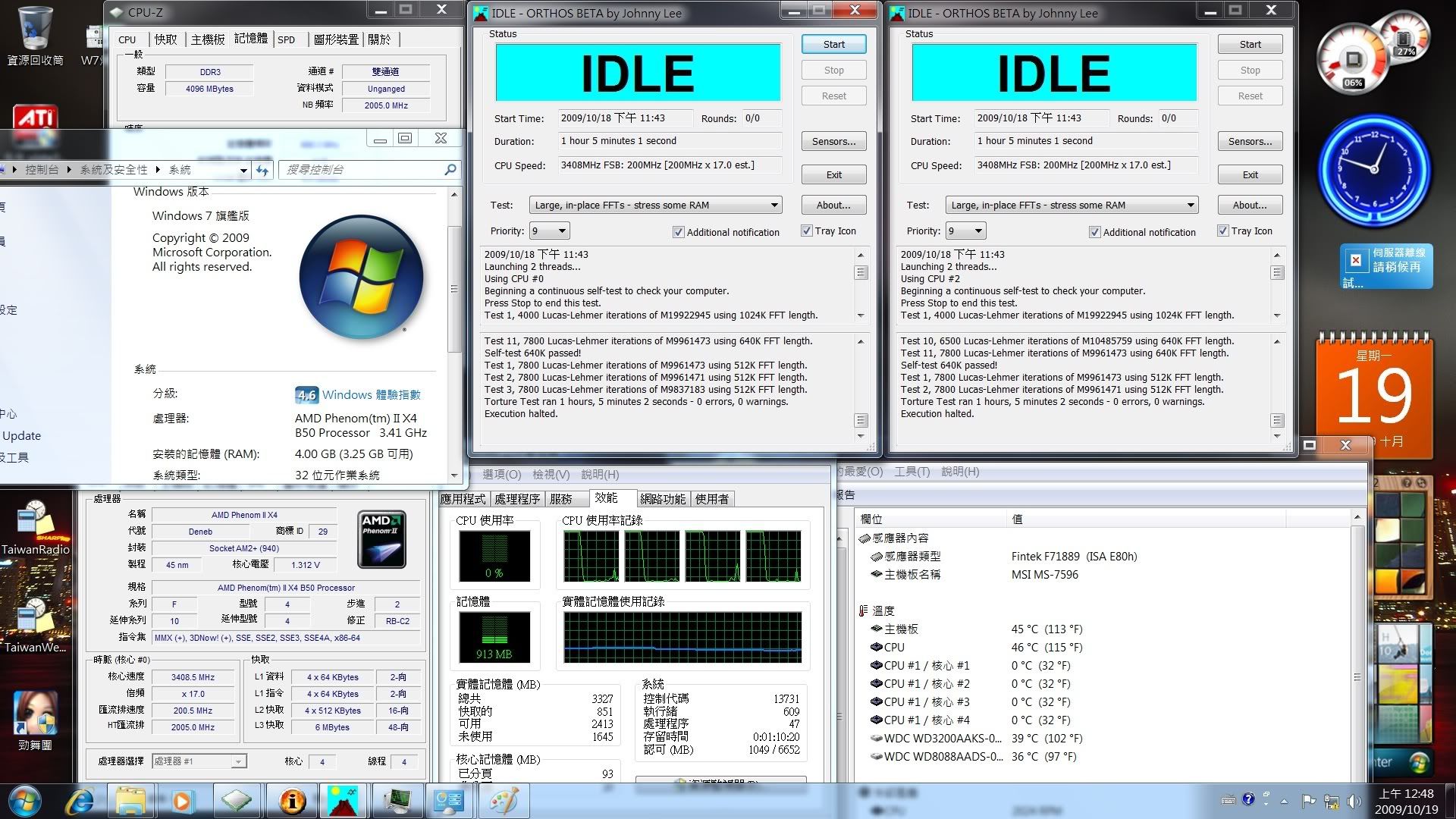Open the ATI icon on the desktop
Viewport: 1456px width, 819px height.
click(35, 118)
